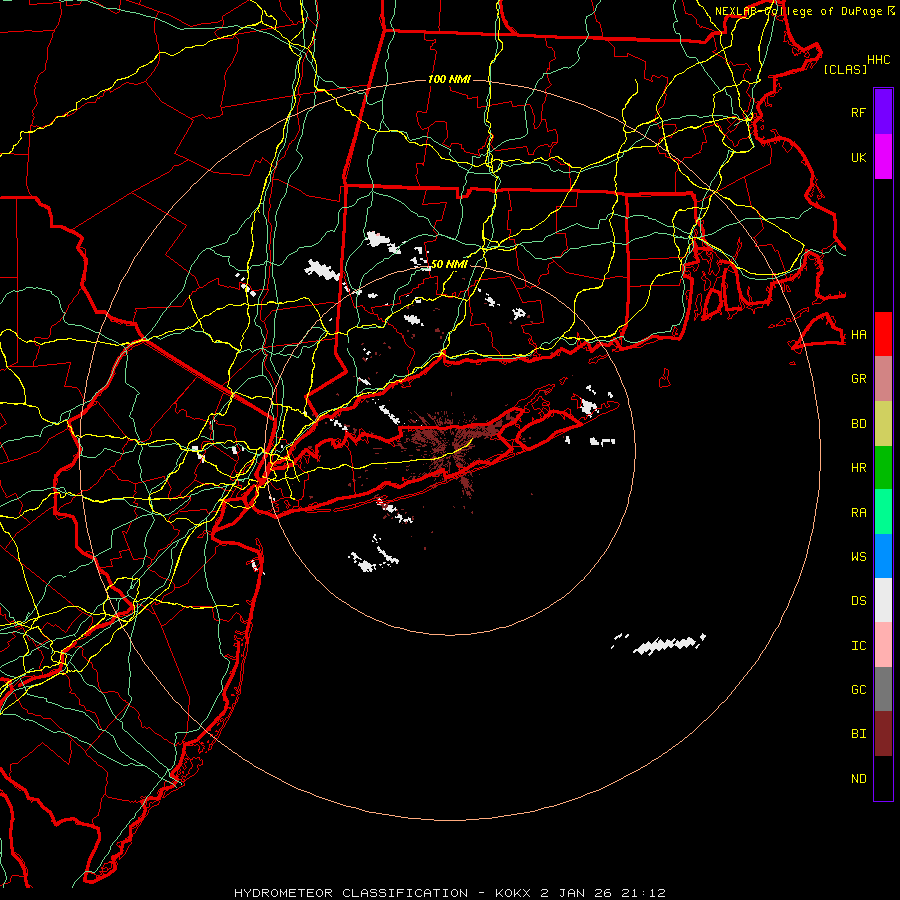Click the light pink IC legend swatch
This screenshot has height=900, width=900.
pos(883,645)
